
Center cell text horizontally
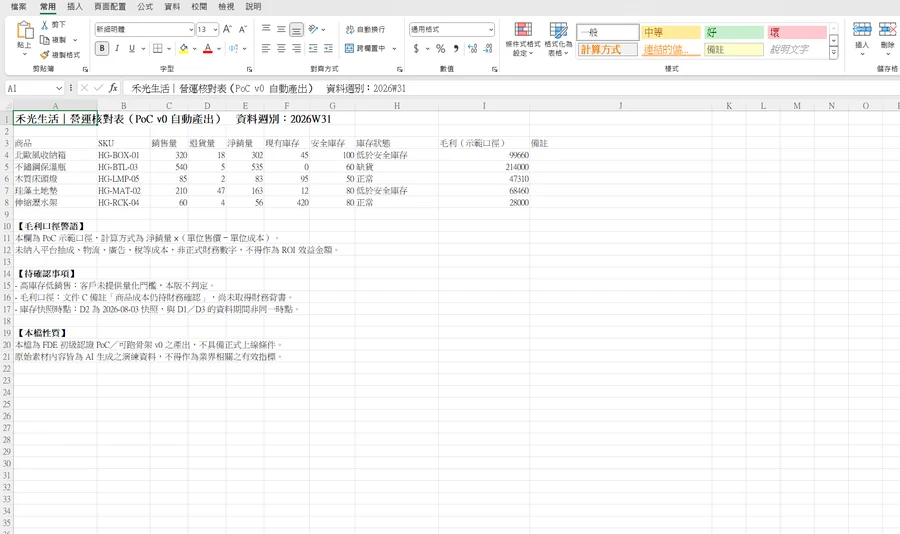[281, 49]
